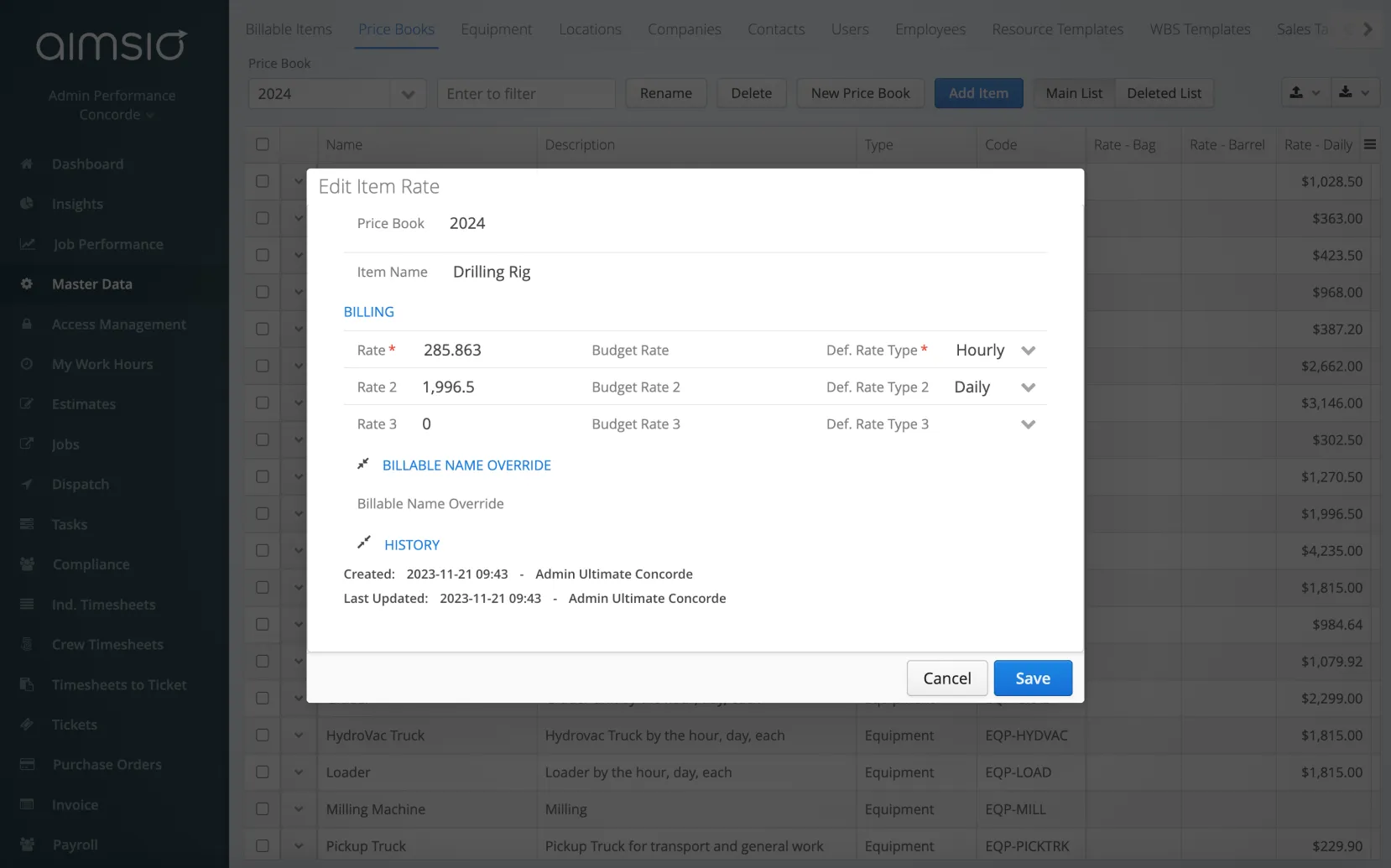This screenshot has width=1391, height=868.
Task: Click the Rename button
Action: click(x=666, y=93)
